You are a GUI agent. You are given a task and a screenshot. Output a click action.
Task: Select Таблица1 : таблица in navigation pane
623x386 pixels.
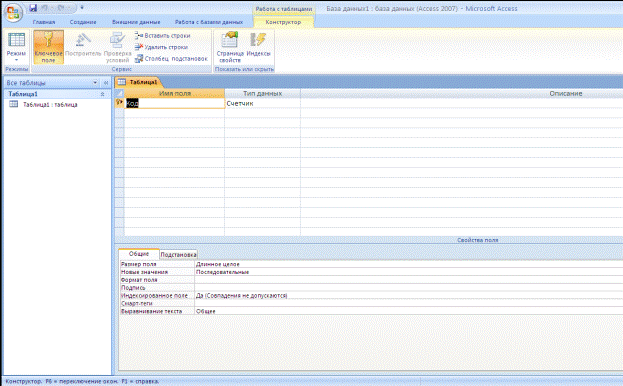click(50, 104)
